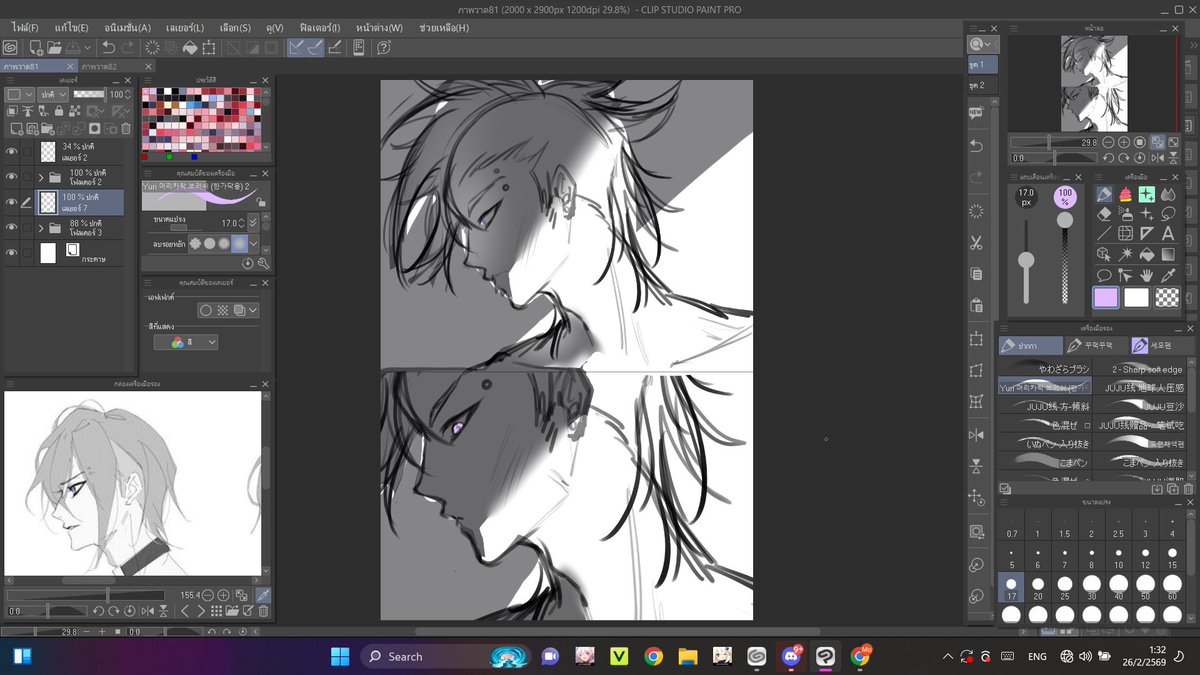Hide the paper layer (กระดาษ)
Viewport: 1200px width, 675px height.
tap(12, 253)
